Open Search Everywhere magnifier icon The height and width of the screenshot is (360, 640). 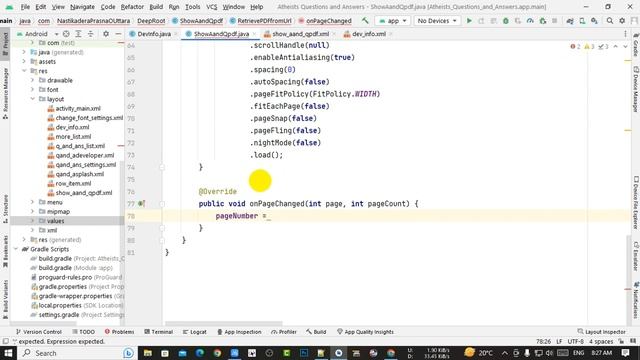(609, 20)
